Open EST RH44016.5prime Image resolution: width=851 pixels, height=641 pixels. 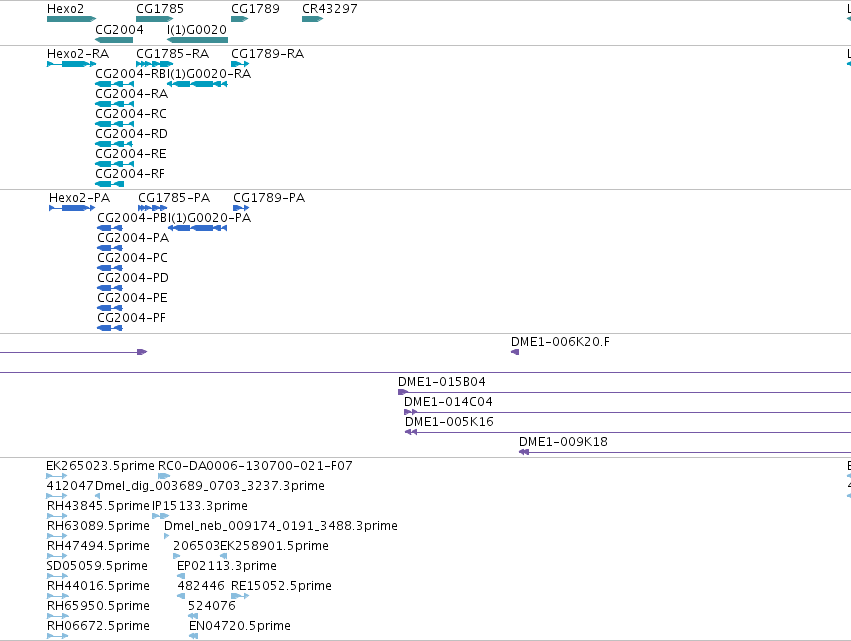[98, 587]
